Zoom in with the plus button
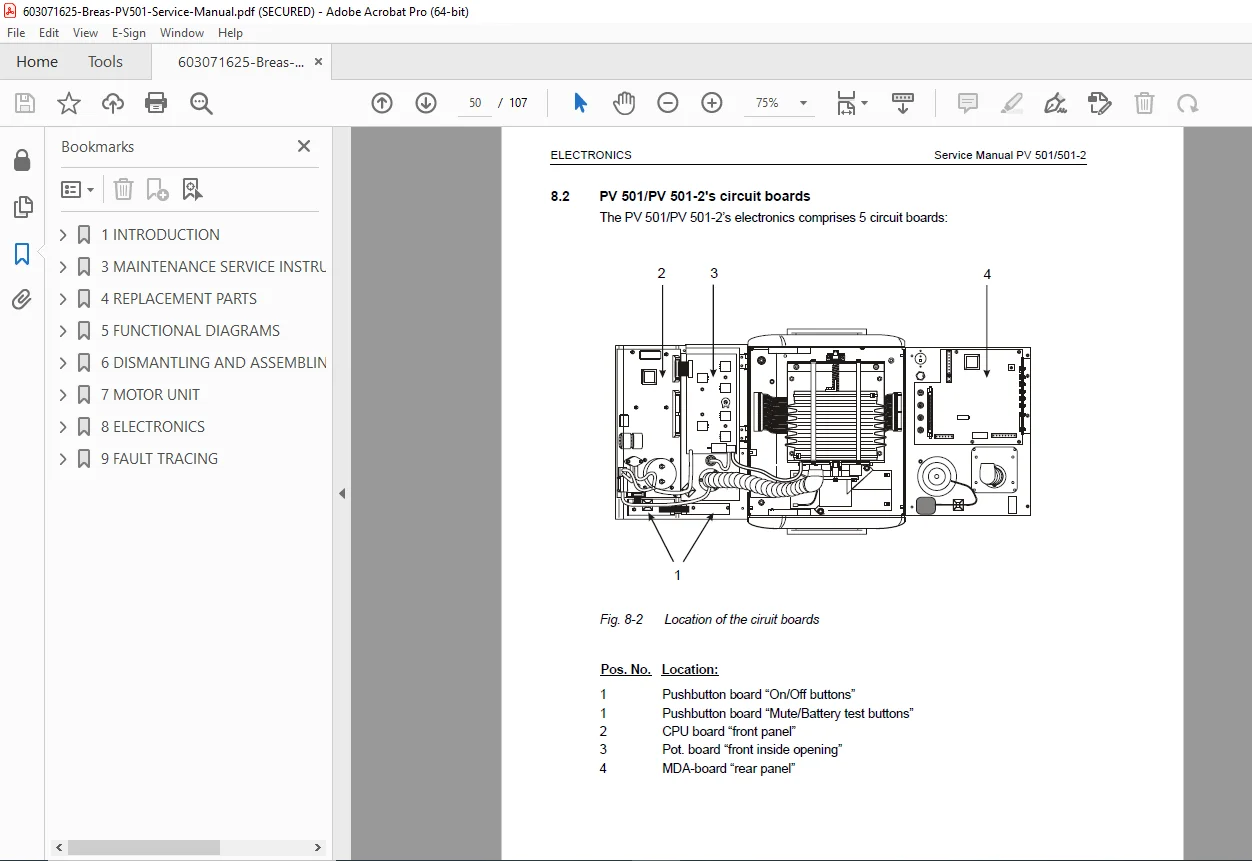The width and height of the screenshot is (1252, 861). (712, 103)
